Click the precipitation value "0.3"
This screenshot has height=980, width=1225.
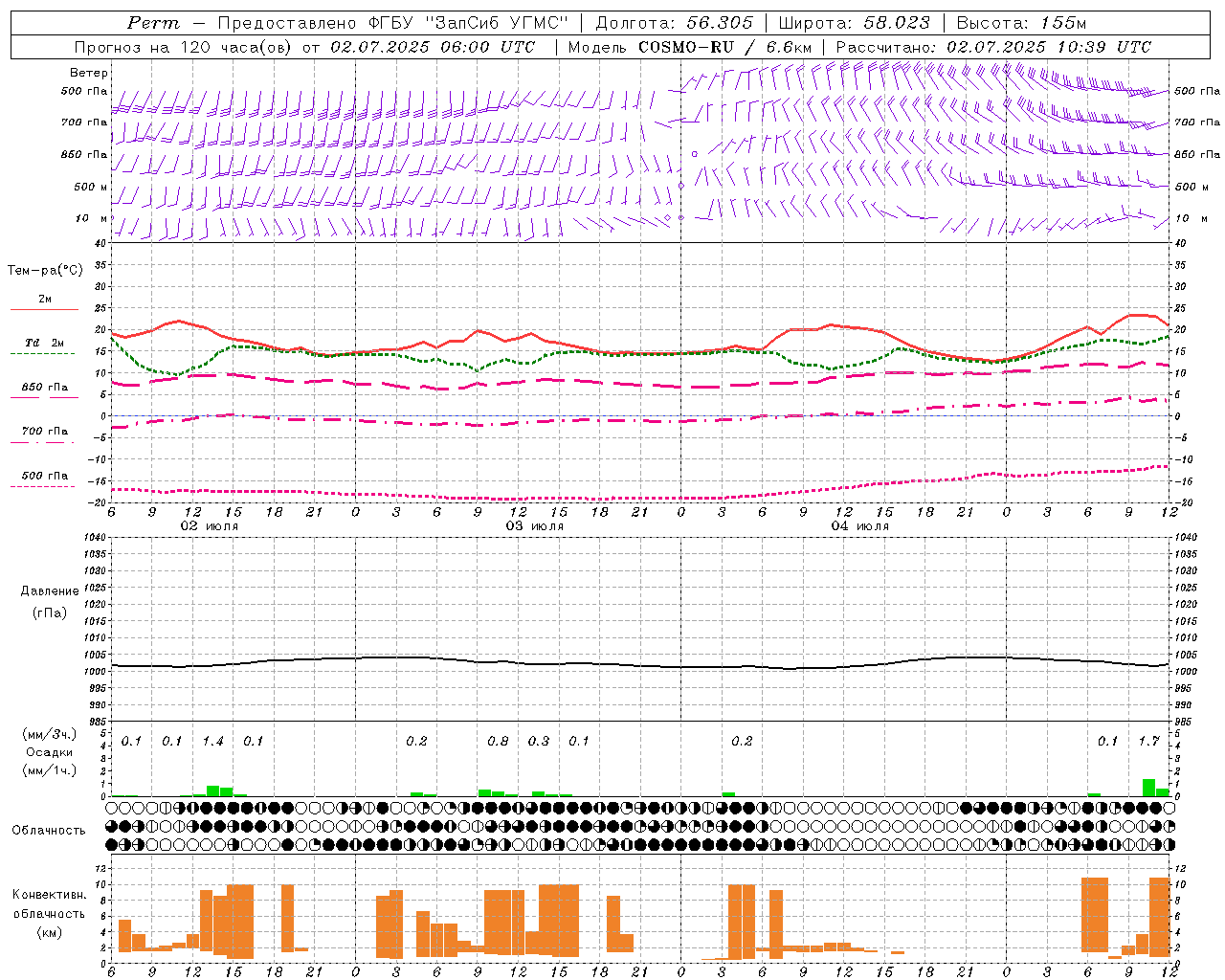(539, 742)
